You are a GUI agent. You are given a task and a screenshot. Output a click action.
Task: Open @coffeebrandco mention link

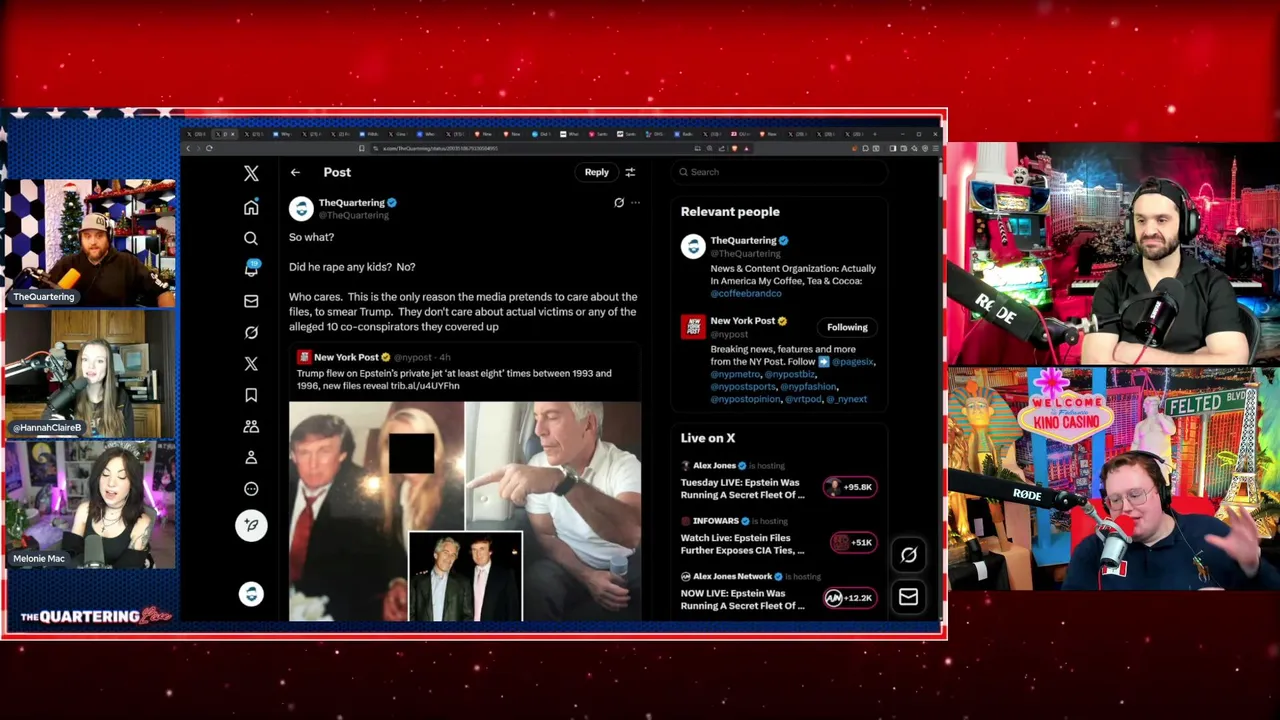tap(745, 294)
